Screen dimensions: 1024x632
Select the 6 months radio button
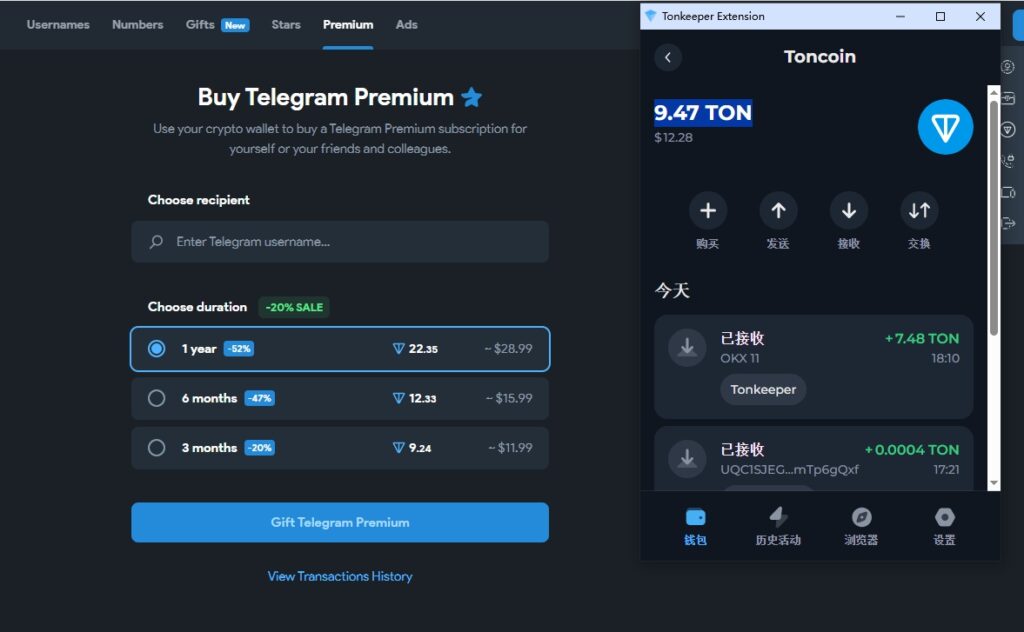pyautogui.click(x=156, y=398)
